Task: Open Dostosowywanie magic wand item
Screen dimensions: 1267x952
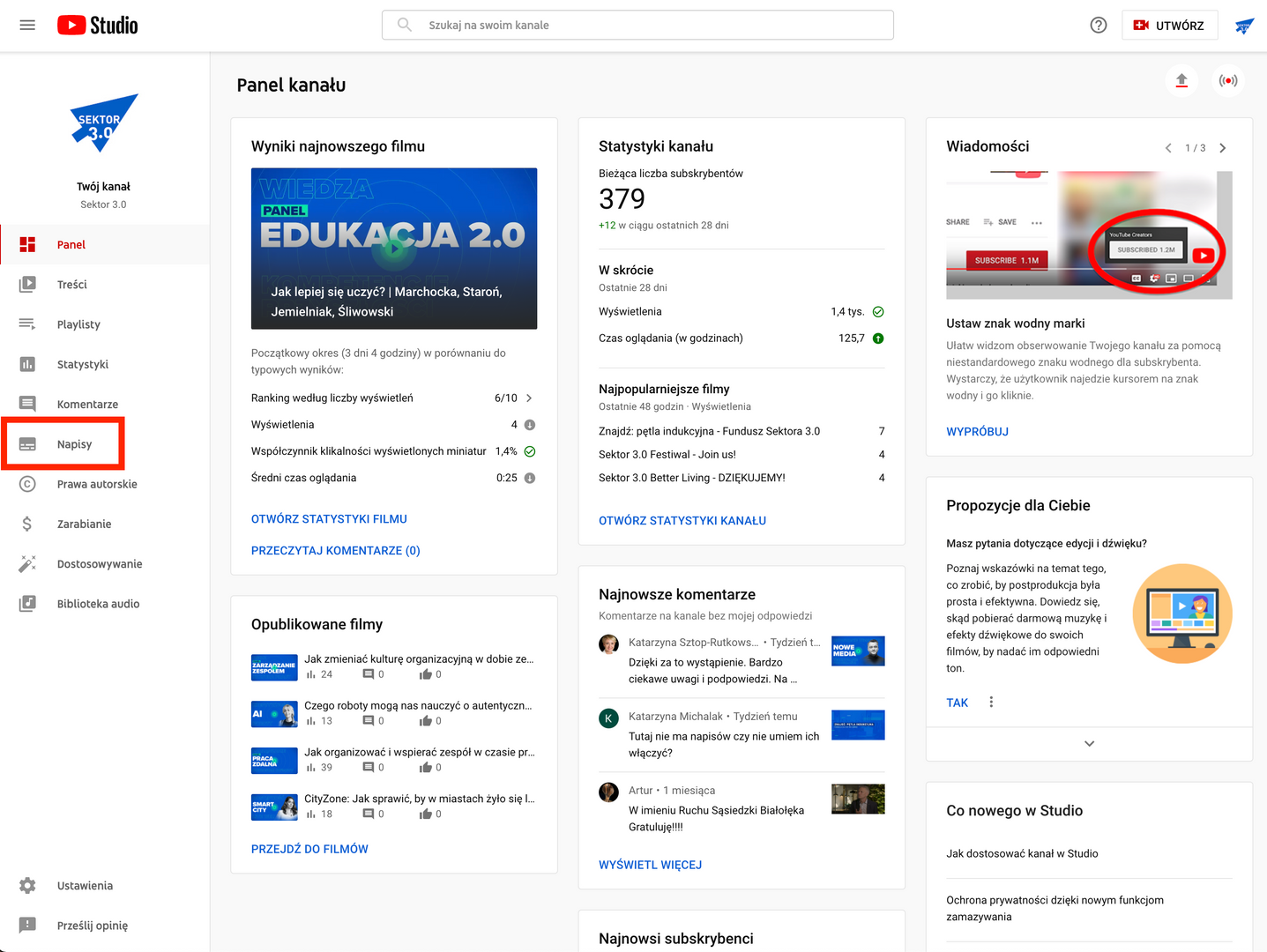Action: point(99,564)
